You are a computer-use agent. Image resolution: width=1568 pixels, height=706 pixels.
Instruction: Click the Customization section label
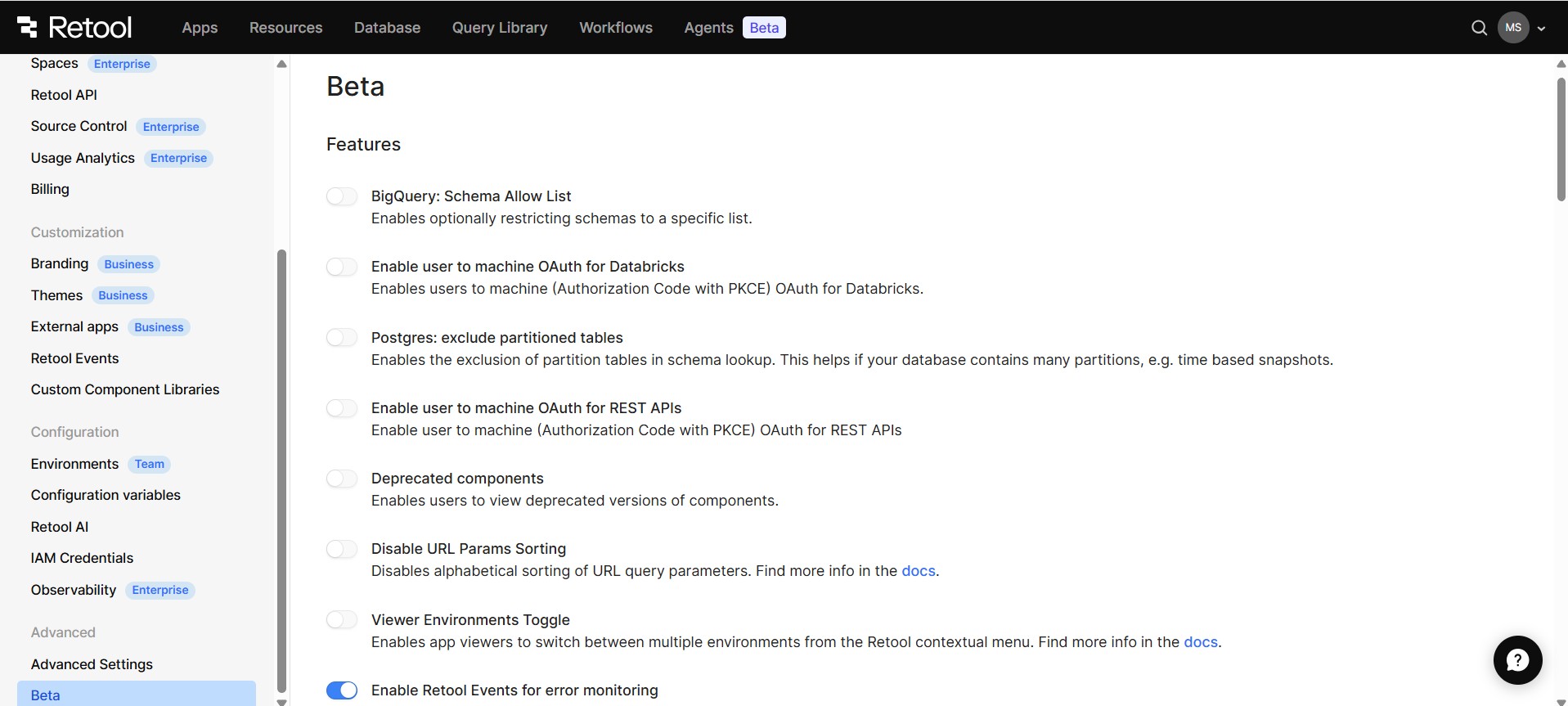point(77,232)
